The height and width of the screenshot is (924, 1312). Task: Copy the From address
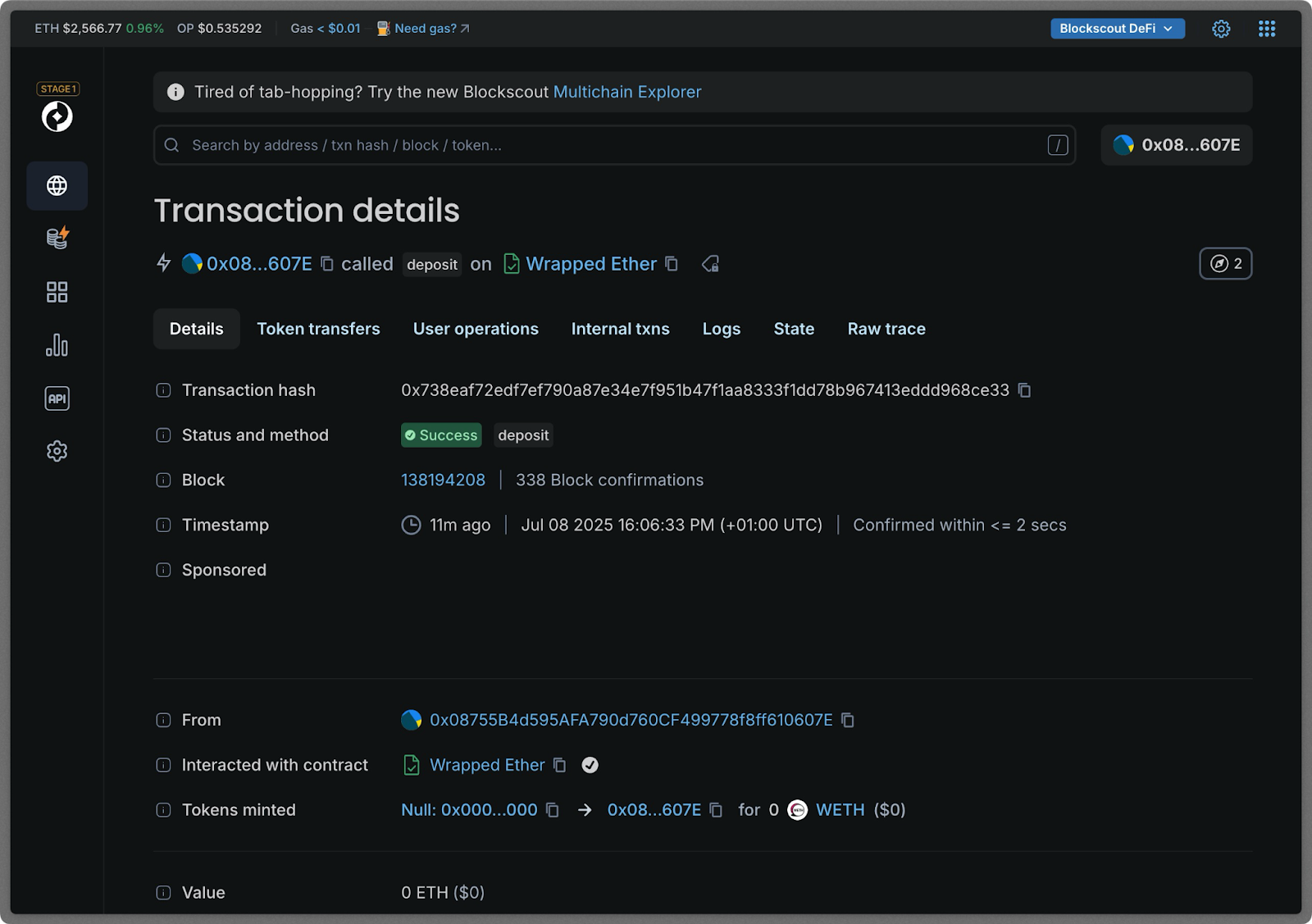848,720
